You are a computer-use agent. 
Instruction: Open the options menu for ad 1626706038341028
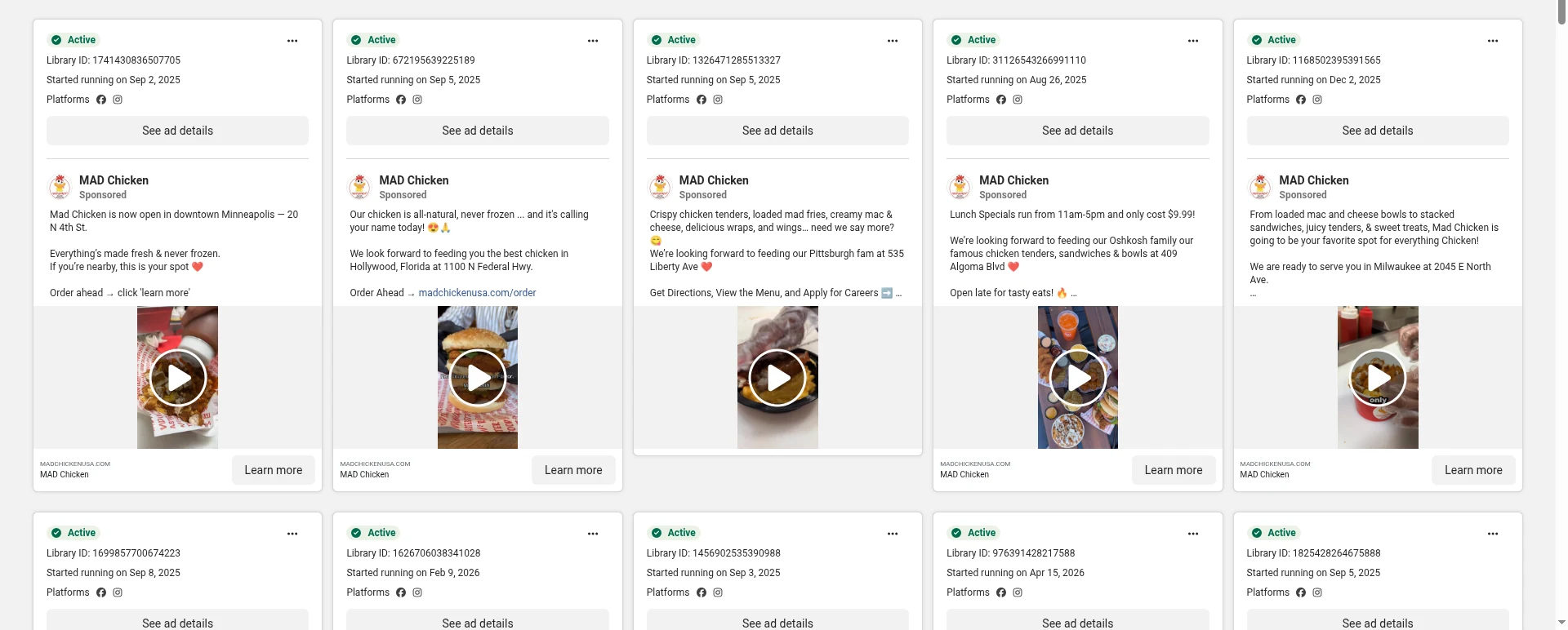click(593, 534)
